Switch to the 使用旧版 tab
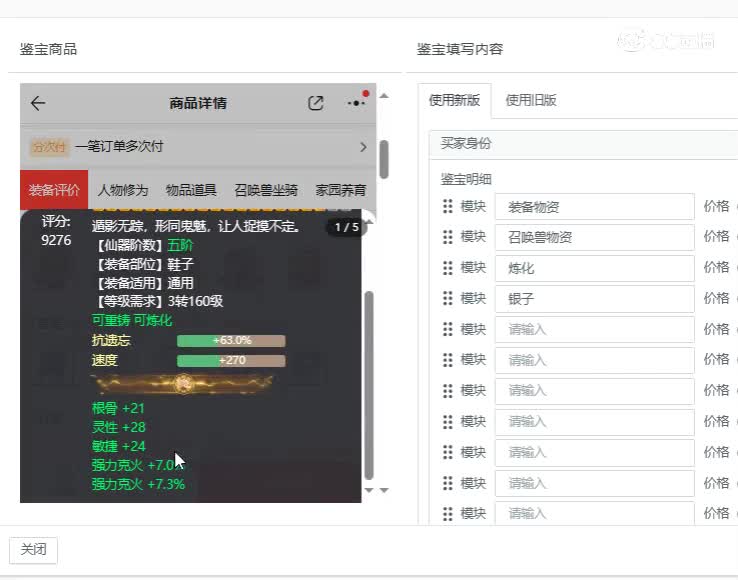The image size is (738, 580). tap(531, 100)
